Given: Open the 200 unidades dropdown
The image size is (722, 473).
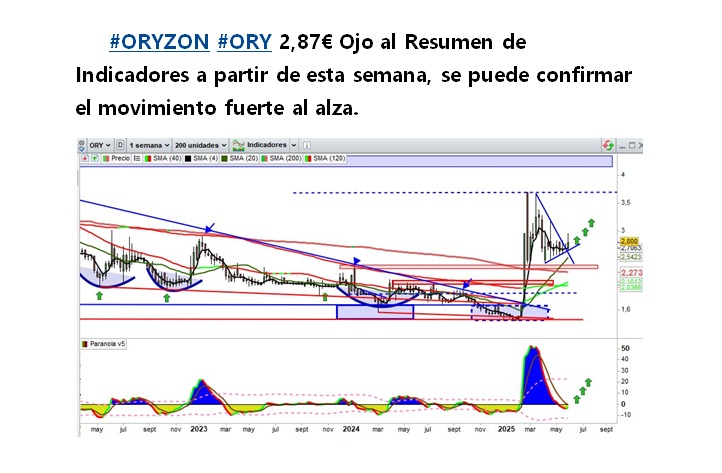Looking at the screenshot, I should pos(201,145).
